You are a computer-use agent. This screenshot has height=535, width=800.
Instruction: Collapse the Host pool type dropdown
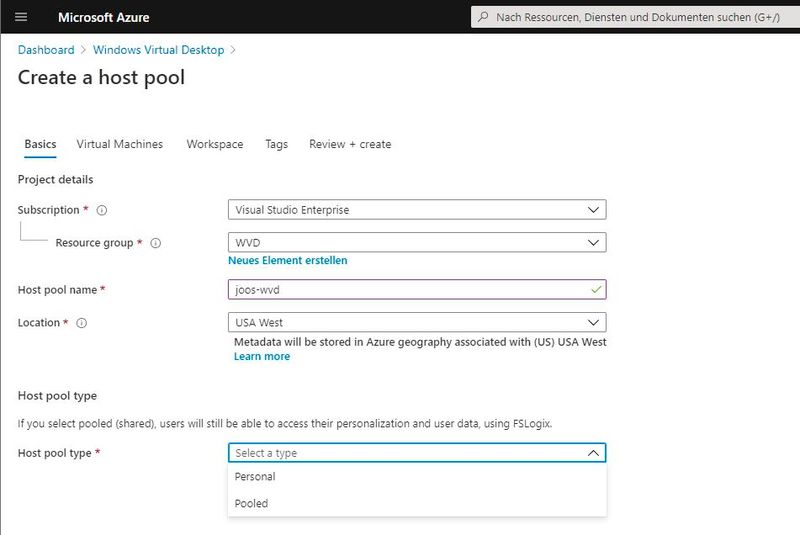[417, 453]
